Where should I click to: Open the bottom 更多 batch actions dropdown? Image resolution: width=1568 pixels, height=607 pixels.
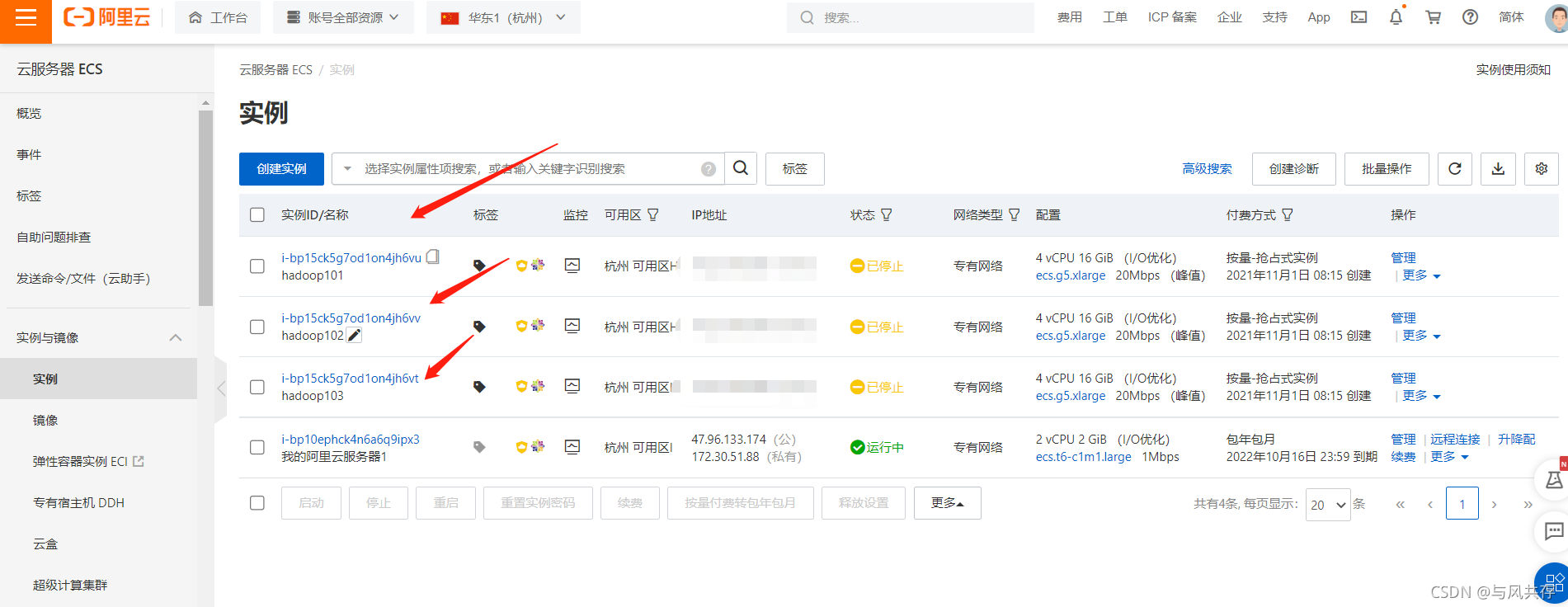tap(948, 503)
